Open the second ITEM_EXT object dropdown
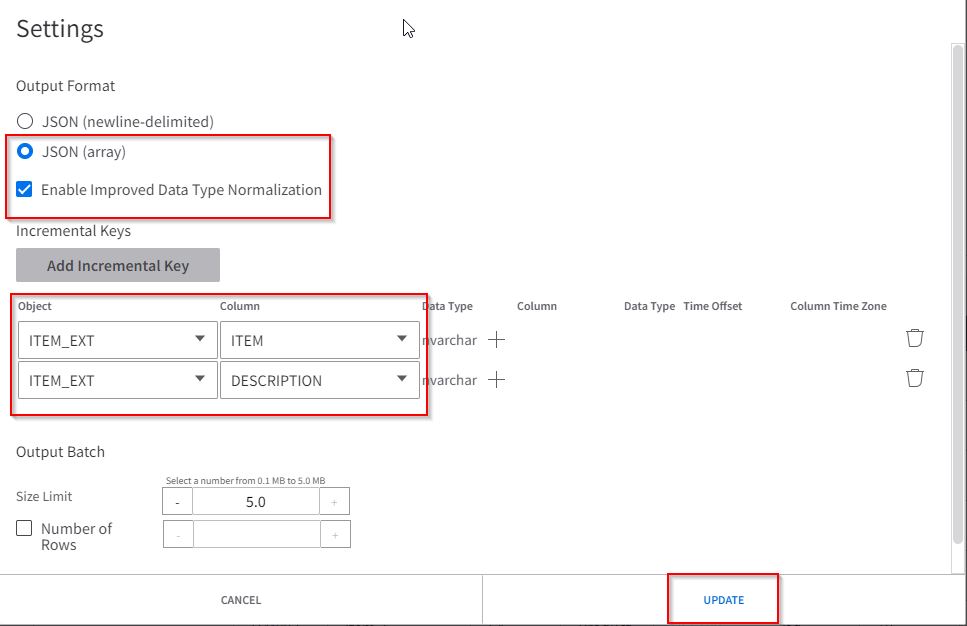This screenshot has height=626, width=967. 117,380
